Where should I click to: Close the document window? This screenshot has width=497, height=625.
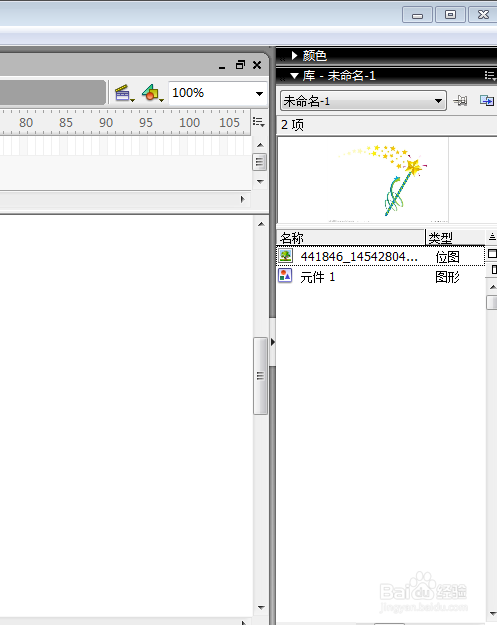257,65
